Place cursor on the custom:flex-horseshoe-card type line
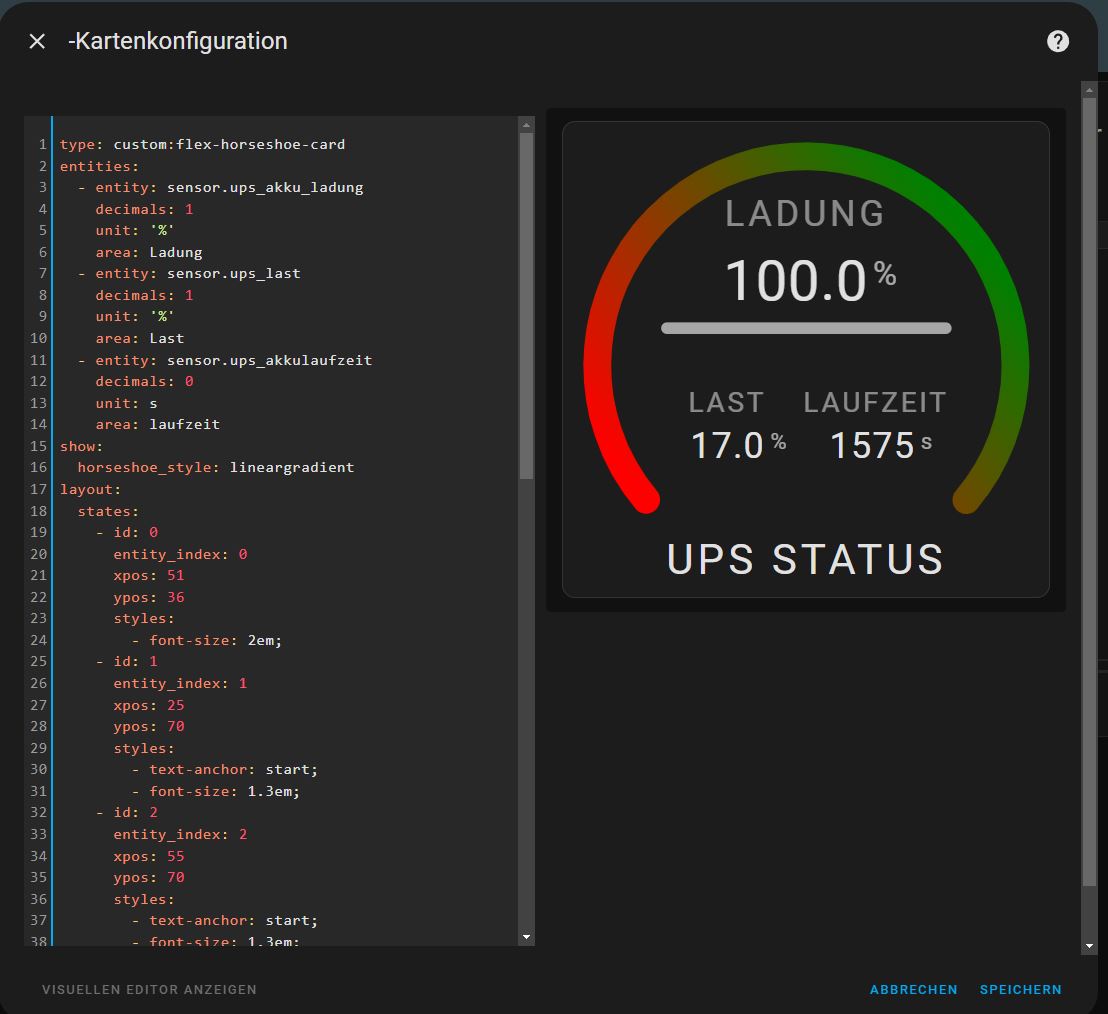 click(x=228, y=144)
